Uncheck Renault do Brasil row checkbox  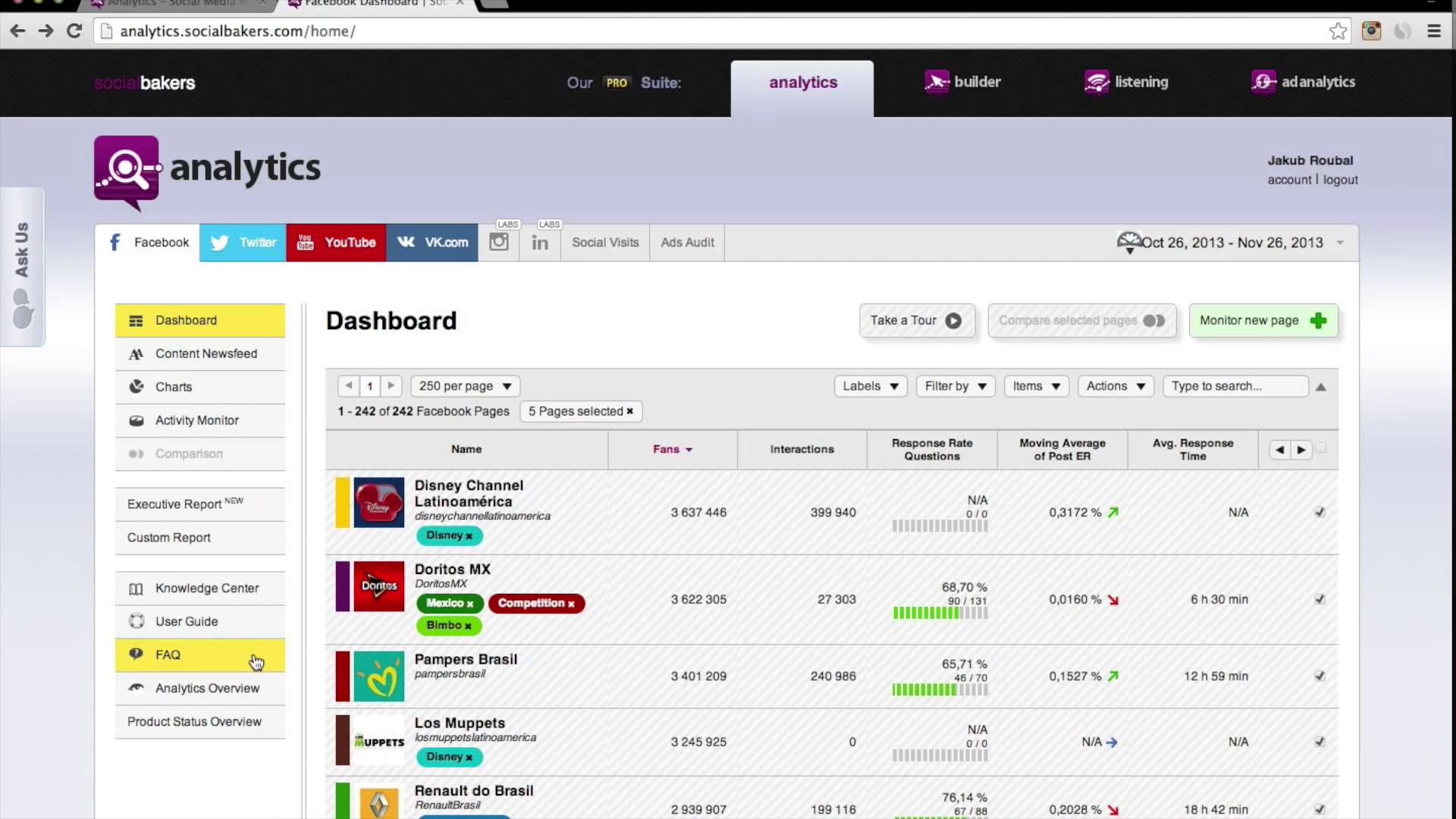[x=1320, y=810]
